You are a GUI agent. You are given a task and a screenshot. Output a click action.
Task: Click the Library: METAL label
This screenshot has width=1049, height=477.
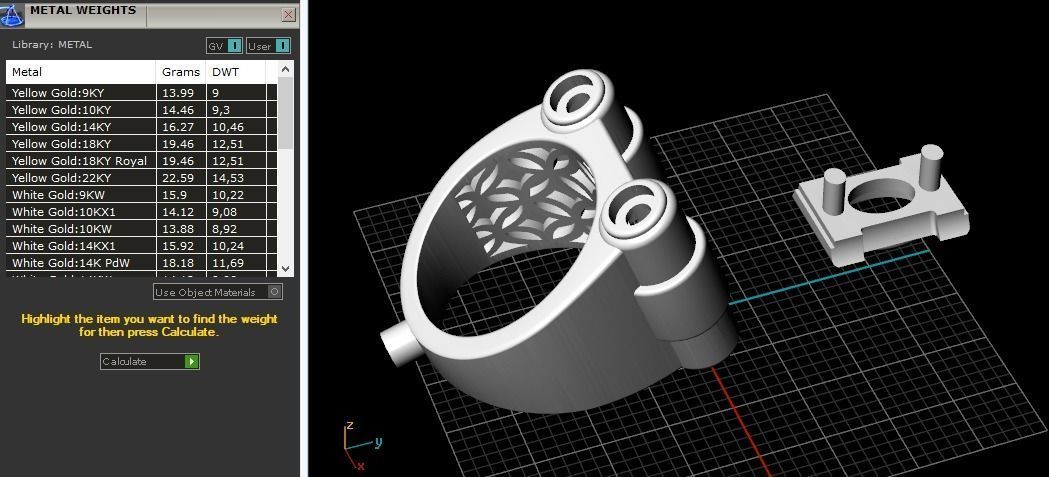click(52, 45)
